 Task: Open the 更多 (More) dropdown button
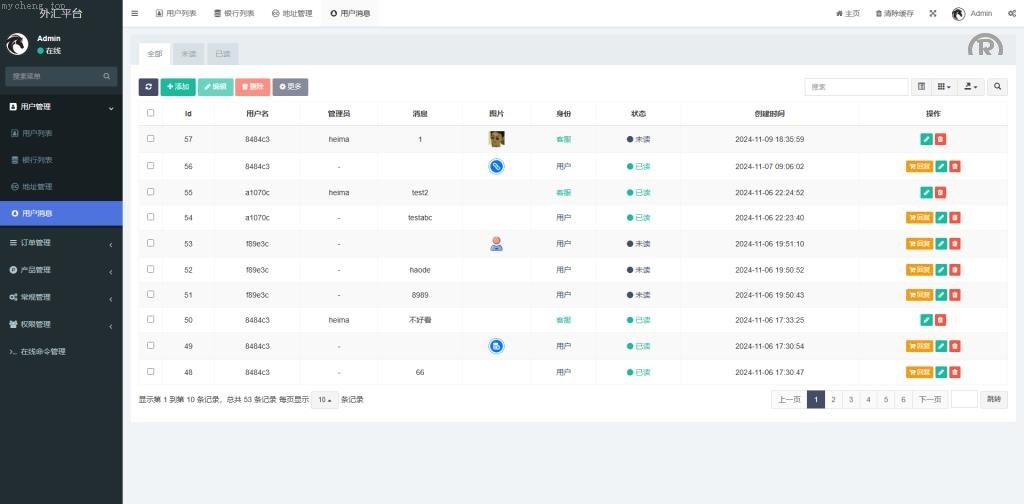click(x=290, y=87)
